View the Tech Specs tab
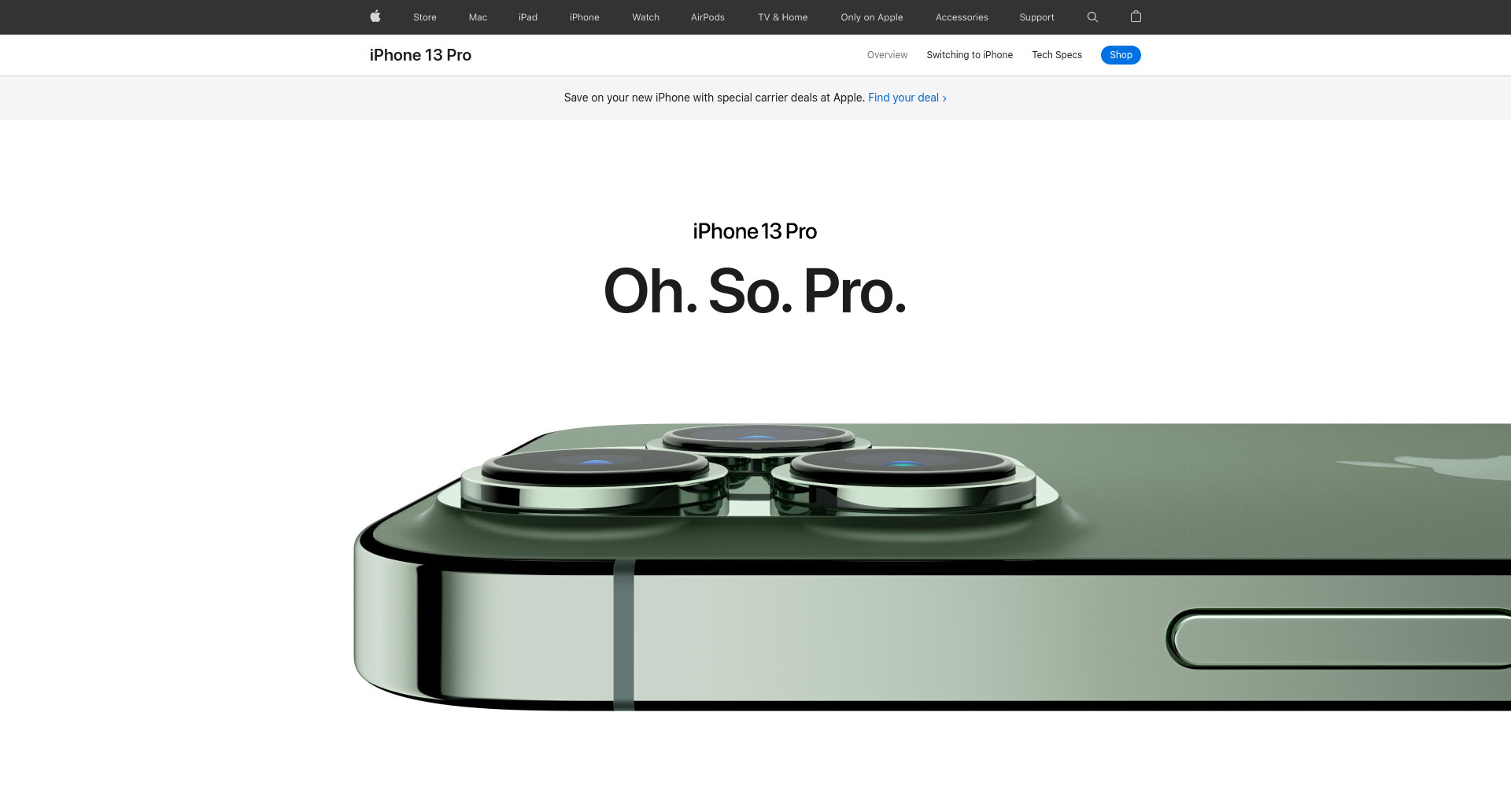Screen dimensions: 1511x812 1057,55
